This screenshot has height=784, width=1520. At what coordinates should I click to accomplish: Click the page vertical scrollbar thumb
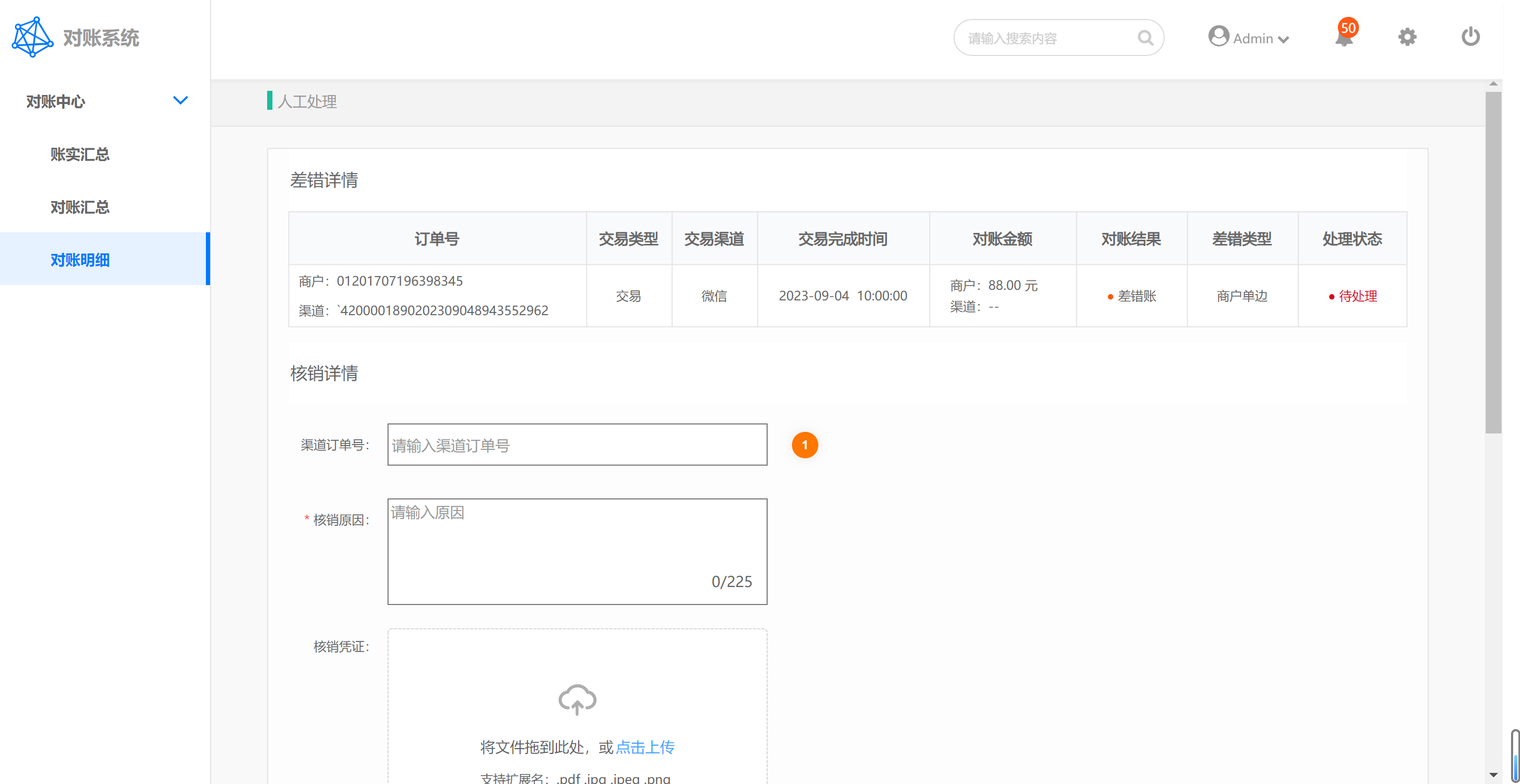coord(1494,262)
